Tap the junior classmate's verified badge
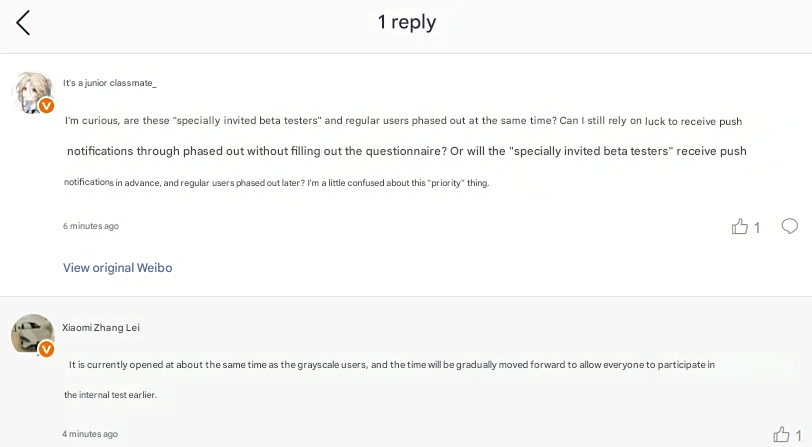Screen dimensions: 812x447 point(46,106)
